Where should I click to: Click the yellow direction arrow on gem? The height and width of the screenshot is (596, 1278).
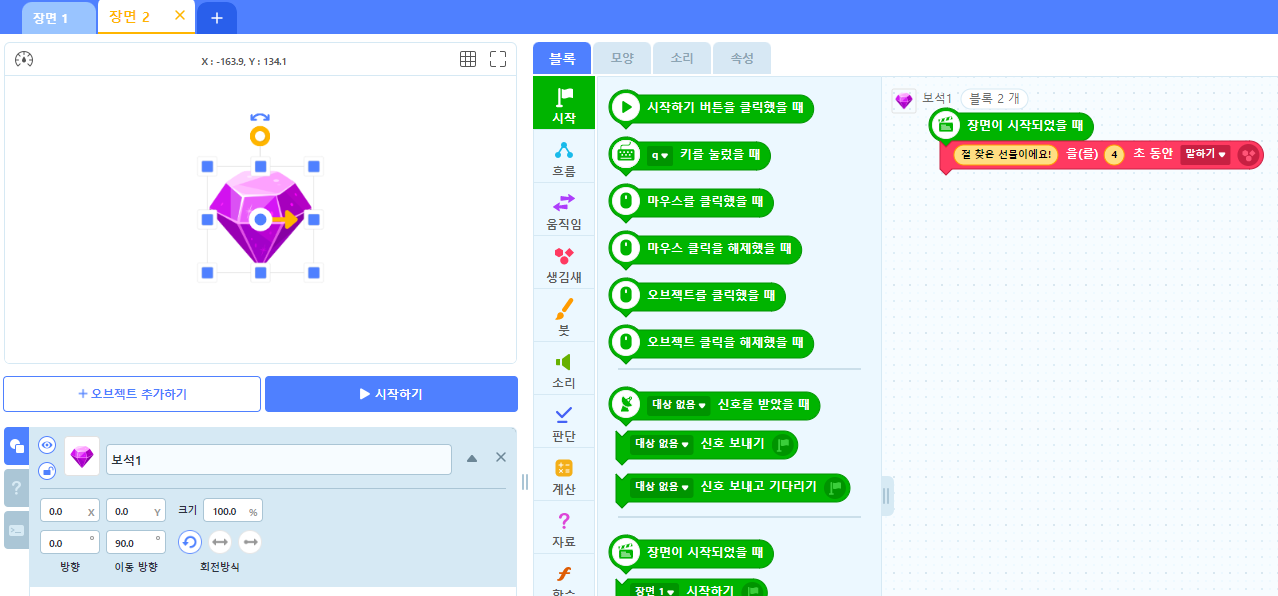(x=287, y=219)
